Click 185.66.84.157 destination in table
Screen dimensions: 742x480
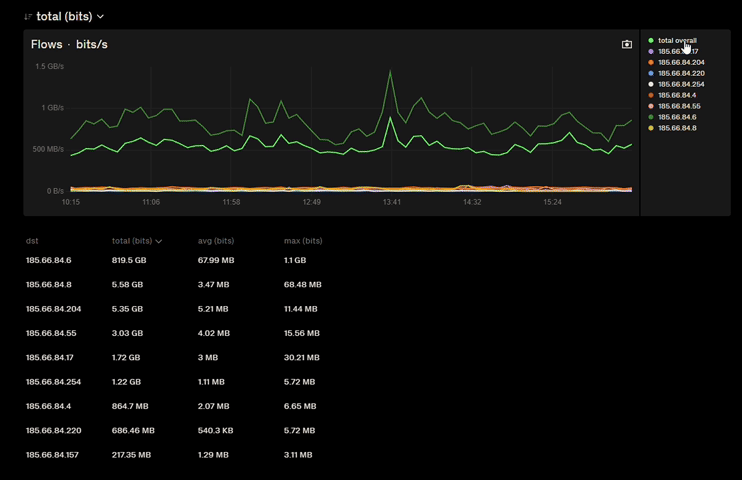[53, 455]
